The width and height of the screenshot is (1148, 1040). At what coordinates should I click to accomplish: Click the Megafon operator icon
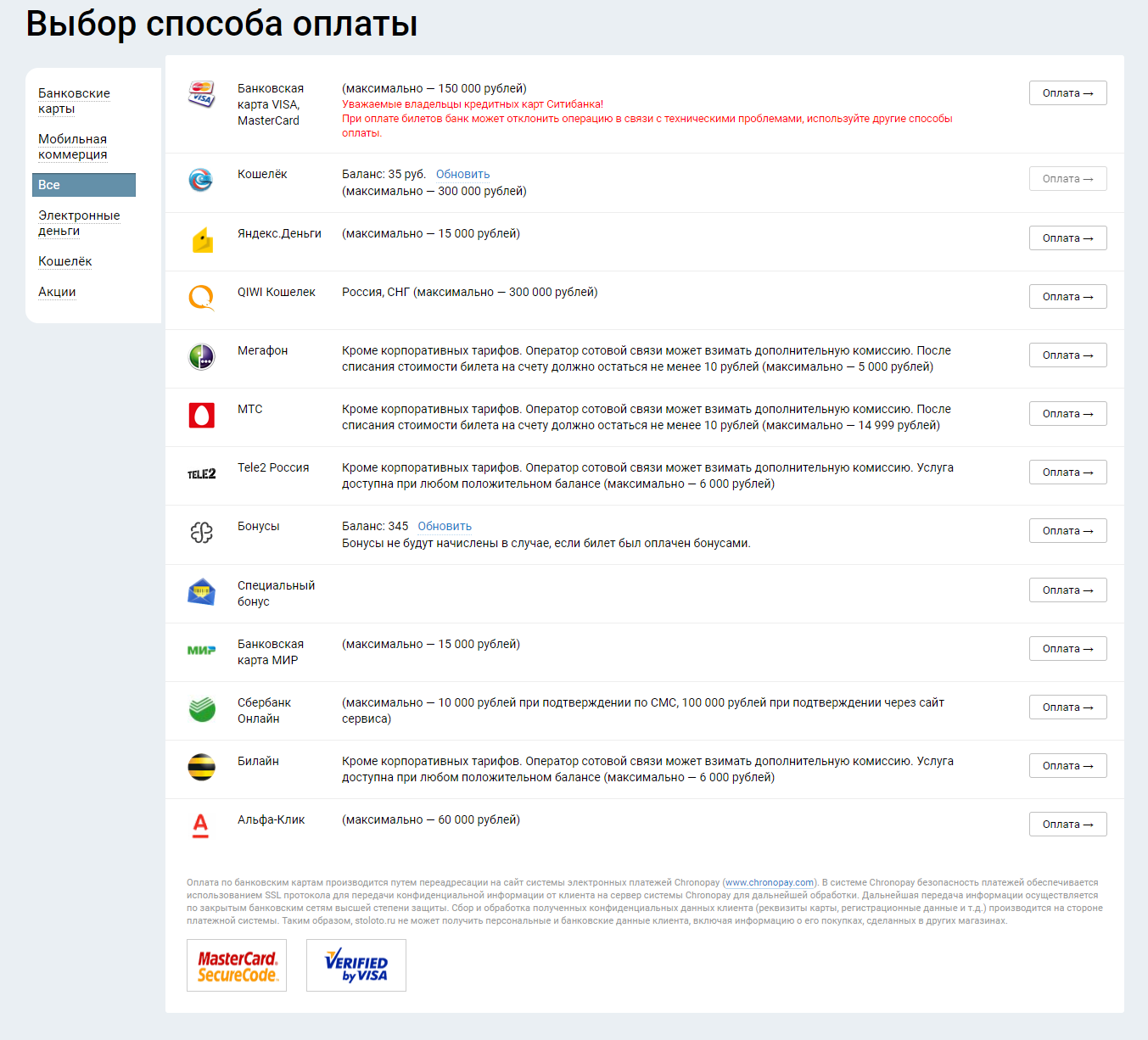pos(201,356)
